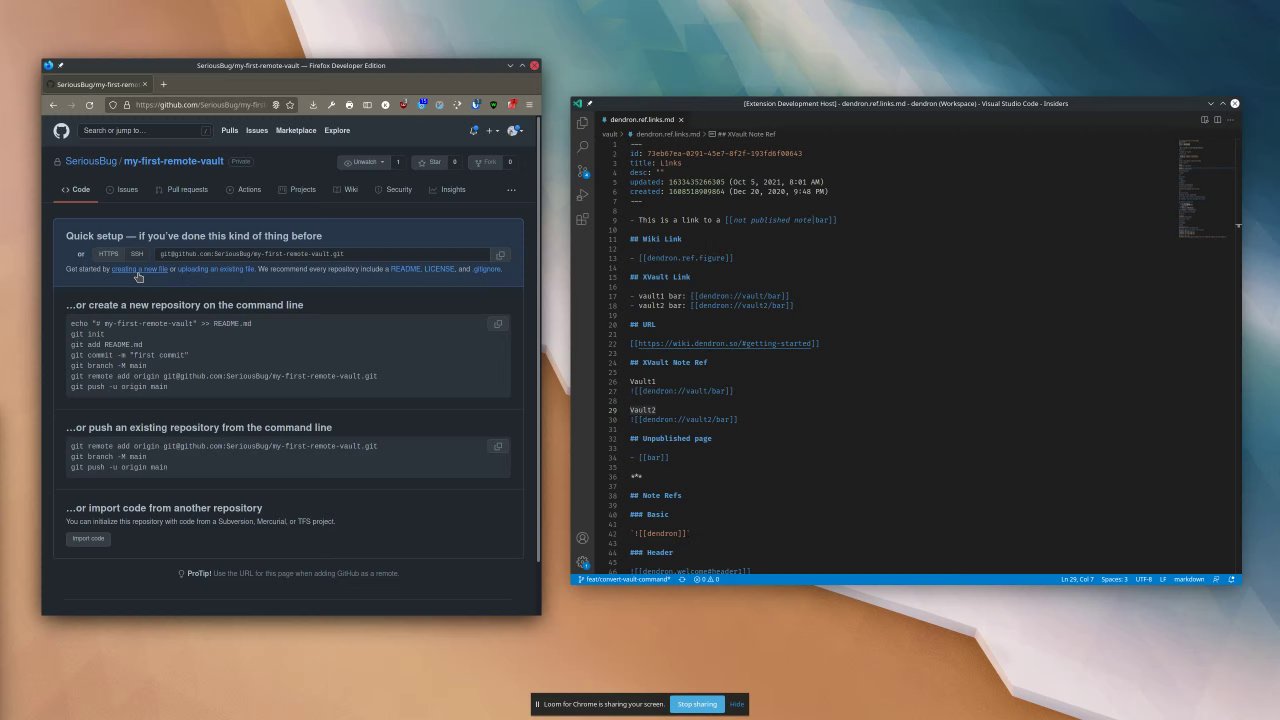Switch git branch feat/convert-vault-command
This screenshot has height=720, width=1280.
pos(623,579)
